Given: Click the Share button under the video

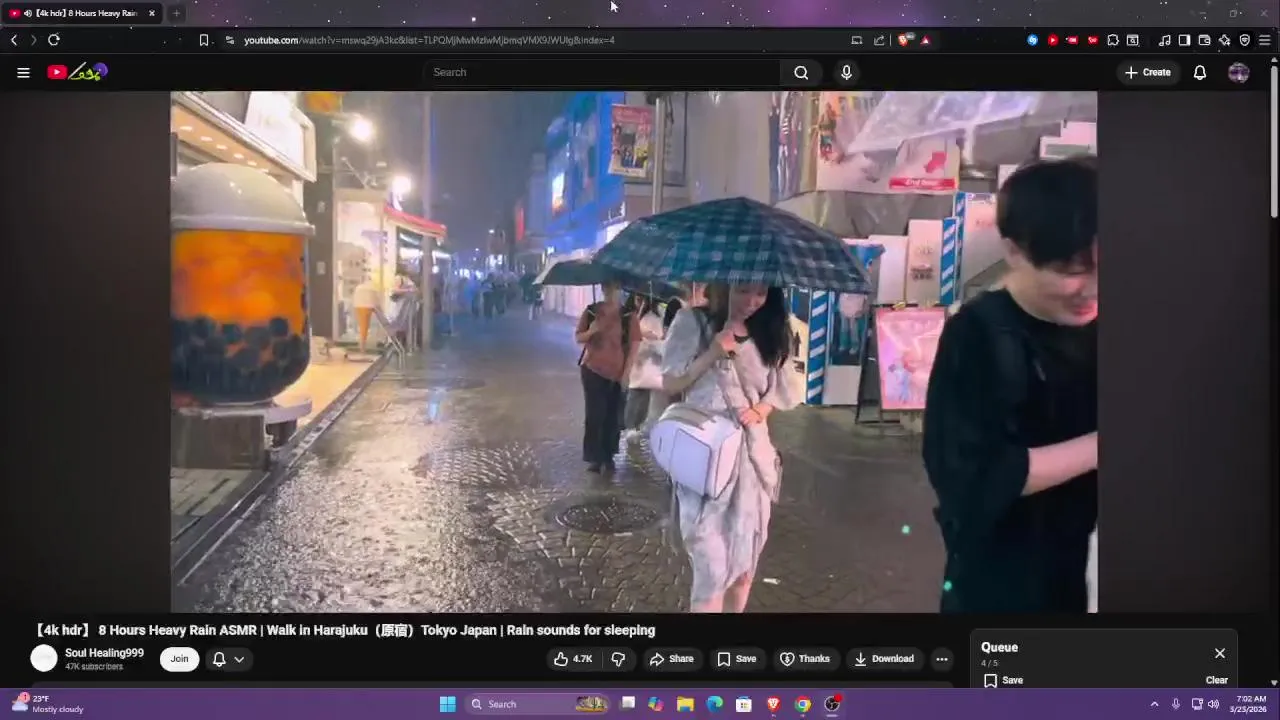Looking at the screenshot, I should [x=671, y=659].
